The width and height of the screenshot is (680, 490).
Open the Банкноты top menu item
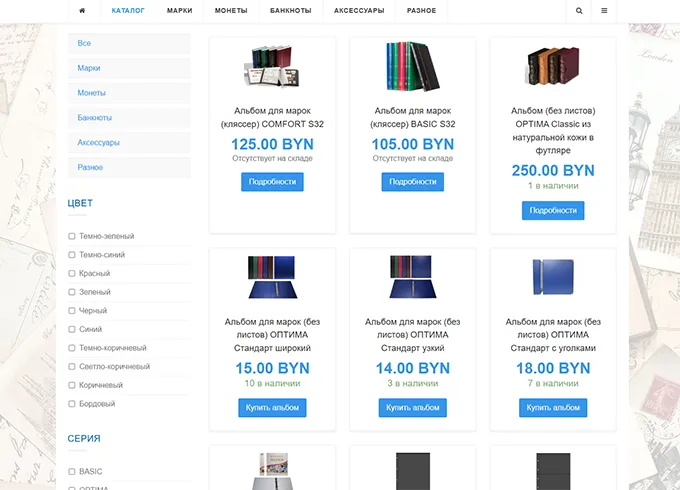291,11
